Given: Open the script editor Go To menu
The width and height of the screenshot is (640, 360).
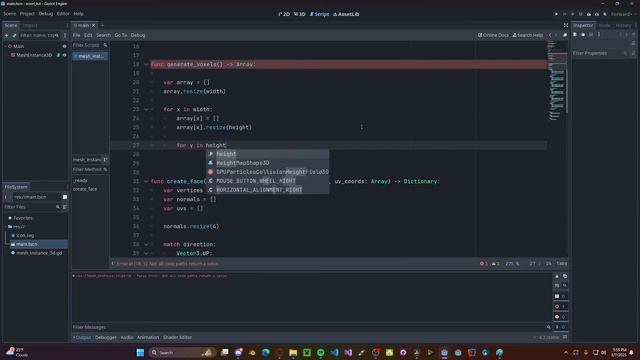Looking at the screenshot, I should point(120,36).
